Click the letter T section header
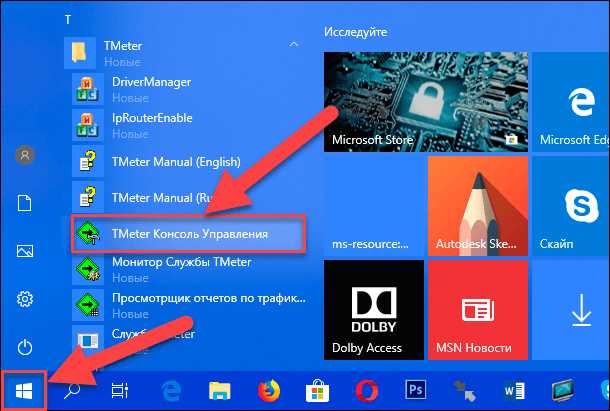Screen dimensions: 610x411 [68, 19]
